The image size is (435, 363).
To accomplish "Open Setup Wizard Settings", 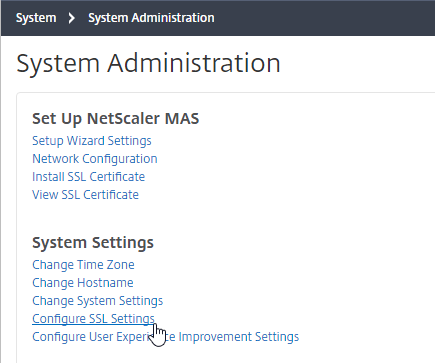I will click(x=92, y=141).
